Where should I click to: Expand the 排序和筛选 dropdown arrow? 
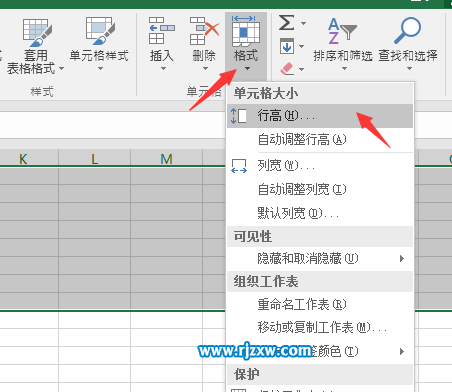pos(345,69)
